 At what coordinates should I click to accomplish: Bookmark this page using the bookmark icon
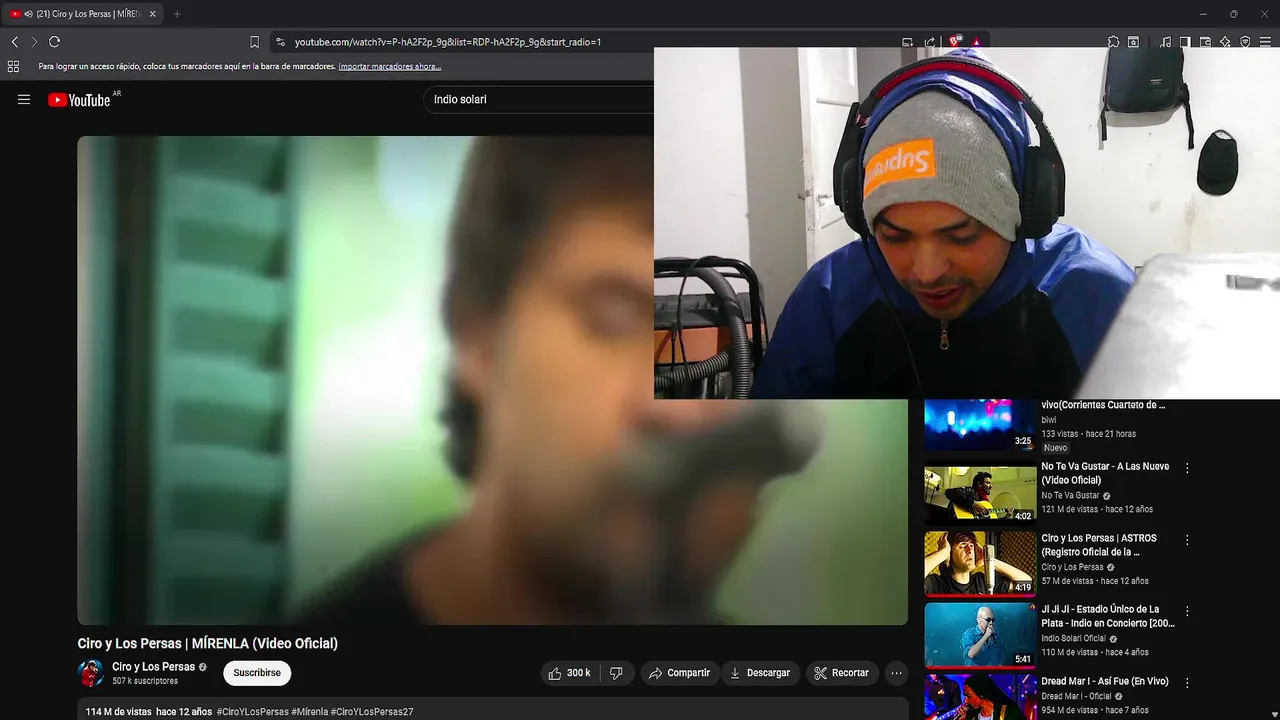coord(255,42)
